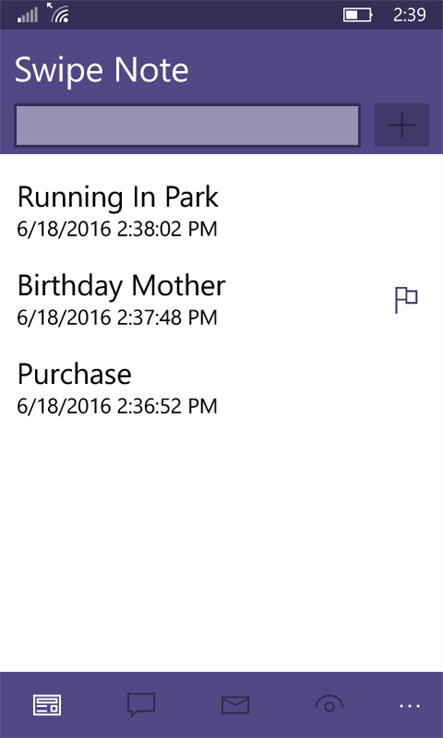This screenshot has height=738, width=443.
Task: Focus the new note text field
Action: [x=187, y=126]
